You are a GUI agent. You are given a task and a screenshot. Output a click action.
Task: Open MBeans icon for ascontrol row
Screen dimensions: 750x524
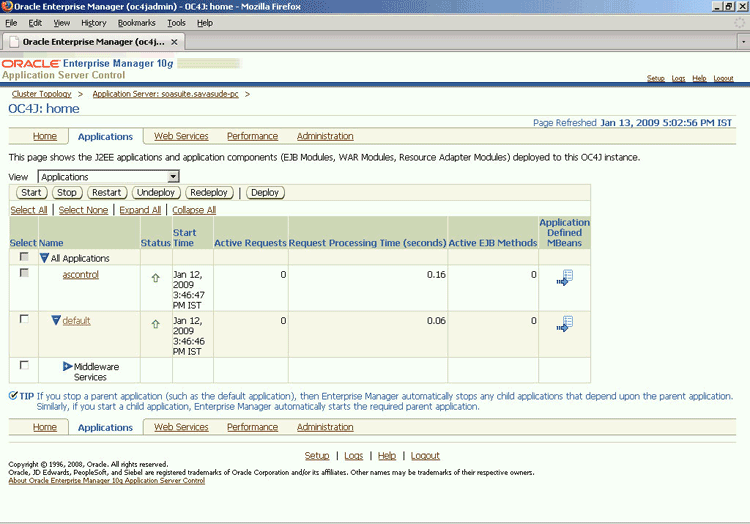pyautogui.click(x=564, y=278)
